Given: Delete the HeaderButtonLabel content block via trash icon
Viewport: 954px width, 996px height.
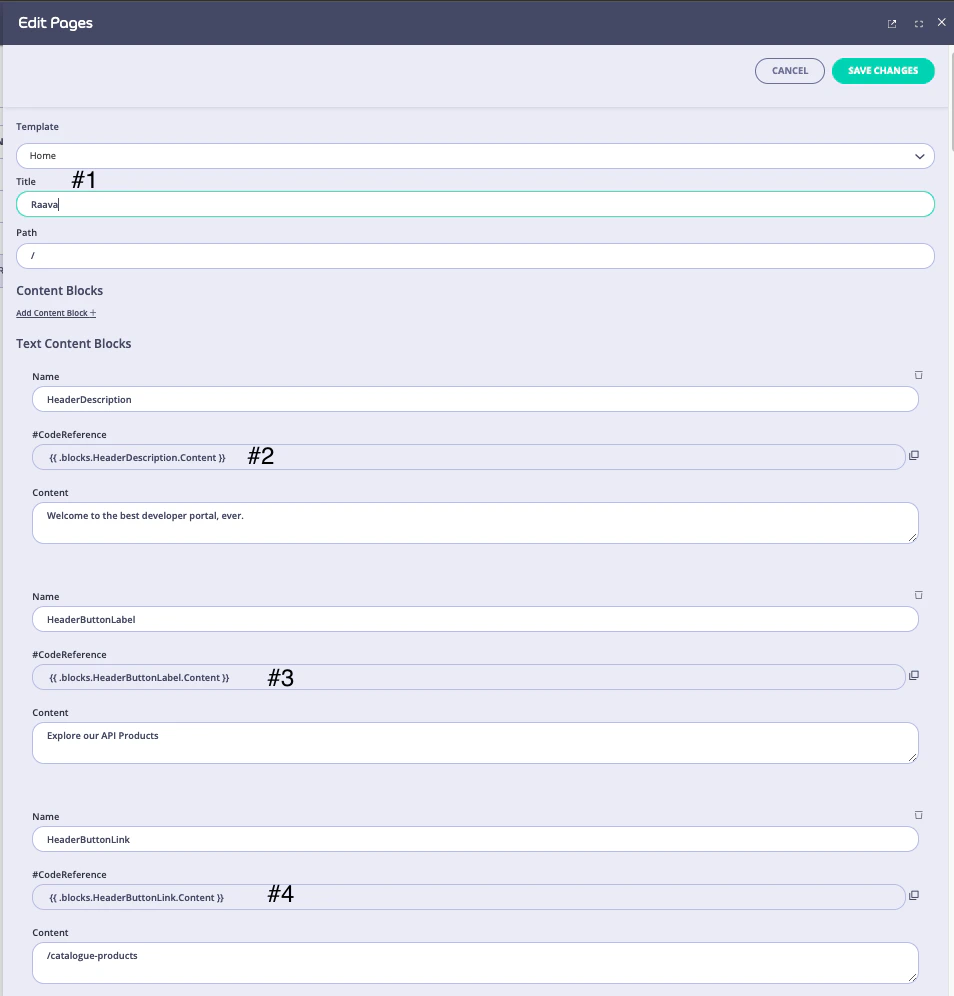Looking at the screenshot, I should 918,595.
